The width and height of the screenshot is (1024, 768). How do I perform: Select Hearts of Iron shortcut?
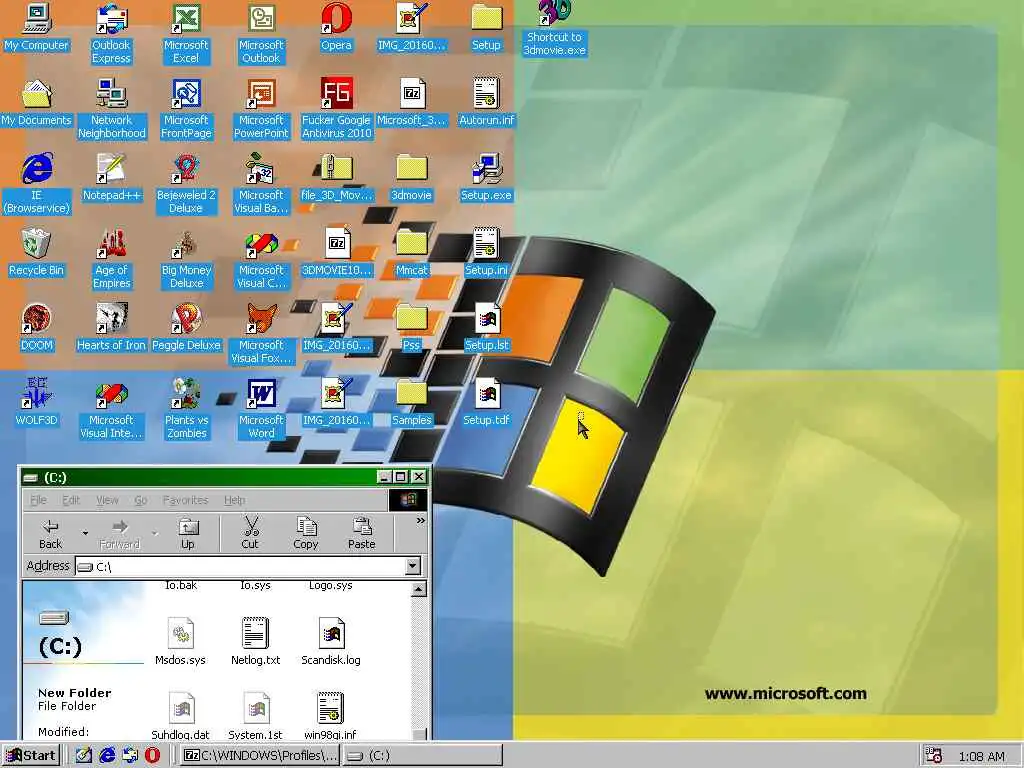coord(112,327)
